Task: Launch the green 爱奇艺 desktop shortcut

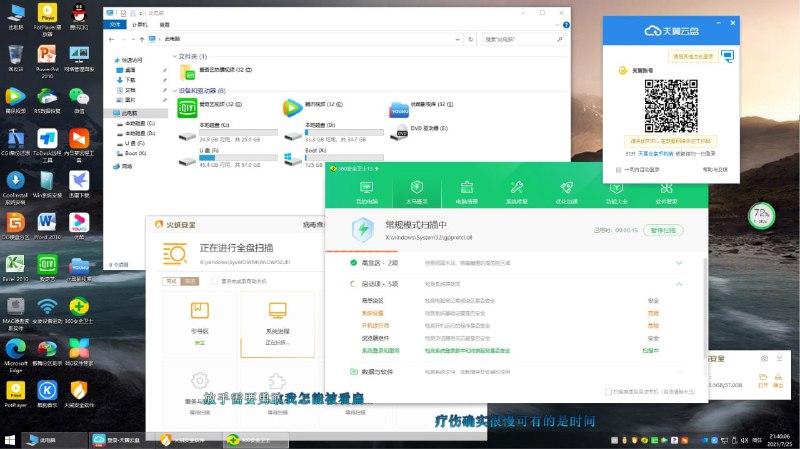Action: click(47, 269)
